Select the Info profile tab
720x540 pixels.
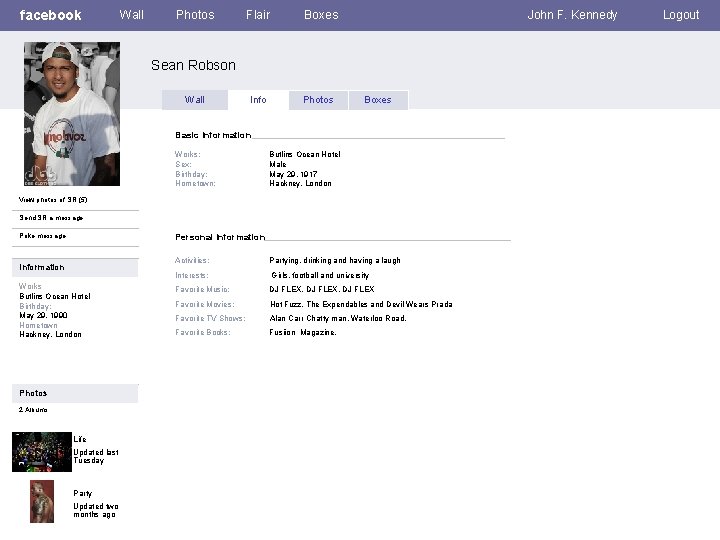coord(258,100)
